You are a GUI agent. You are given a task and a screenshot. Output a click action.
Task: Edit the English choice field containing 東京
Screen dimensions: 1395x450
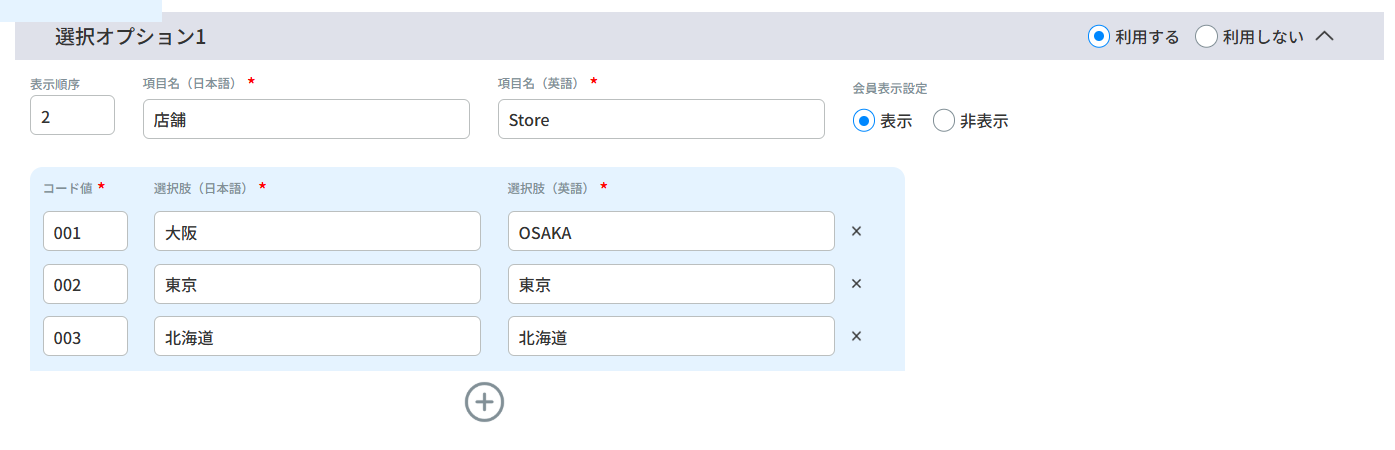(x=671, y=284)
